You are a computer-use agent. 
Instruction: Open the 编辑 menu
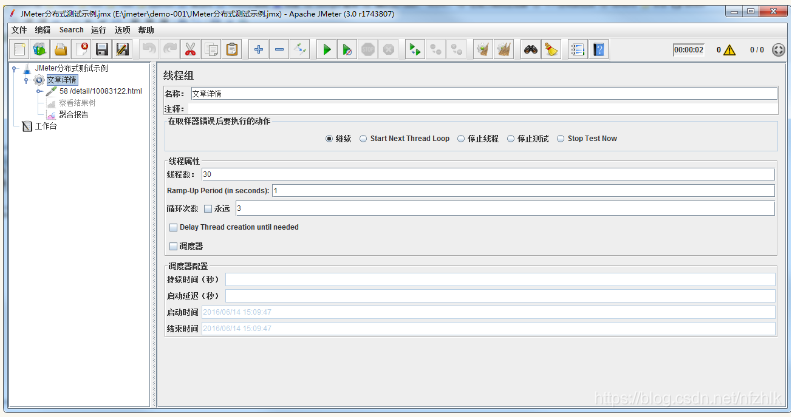[x=42, y=30]
